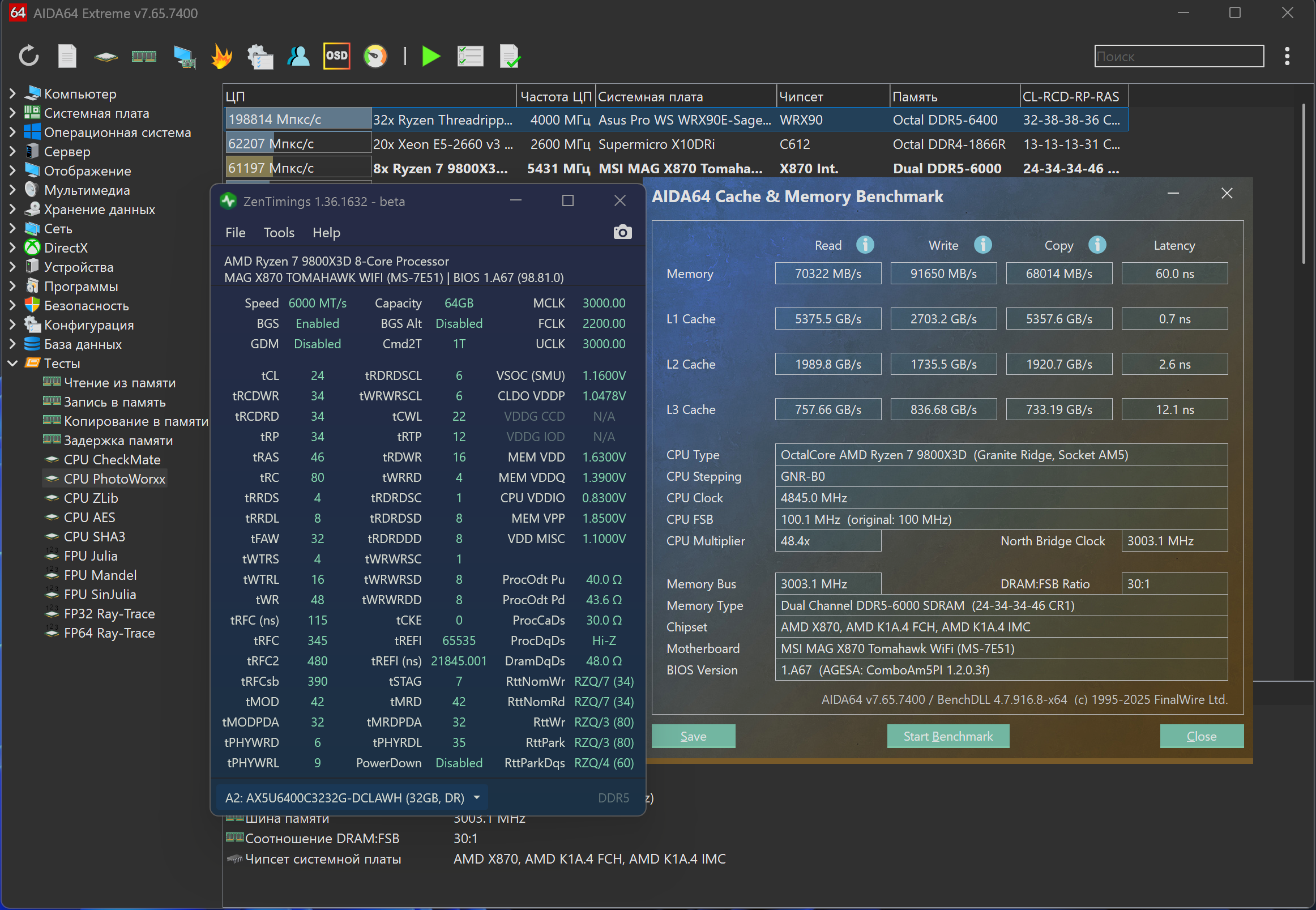Click the Read info icon
This screenshot has width=1316, height=910.
tap(865, 245)
